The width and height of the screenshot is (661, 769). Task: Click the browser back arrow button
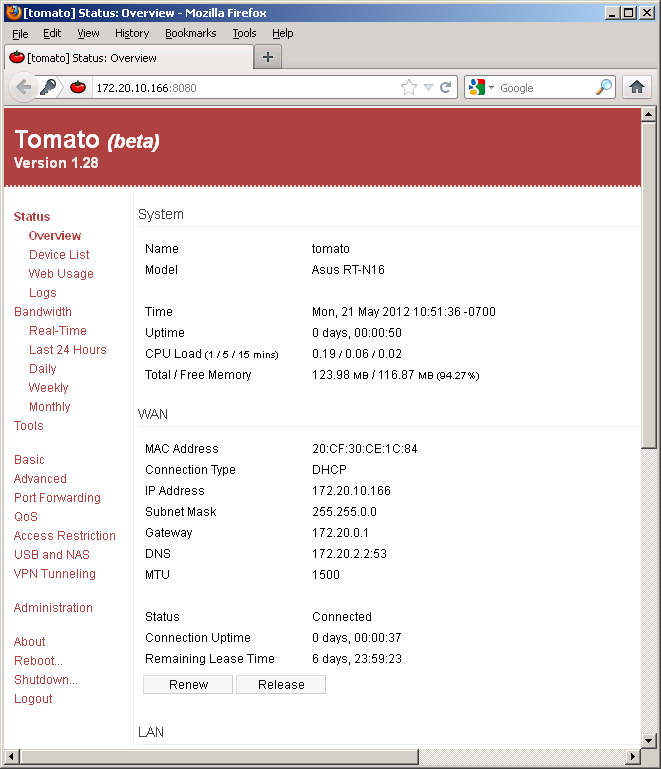point(23,87)
